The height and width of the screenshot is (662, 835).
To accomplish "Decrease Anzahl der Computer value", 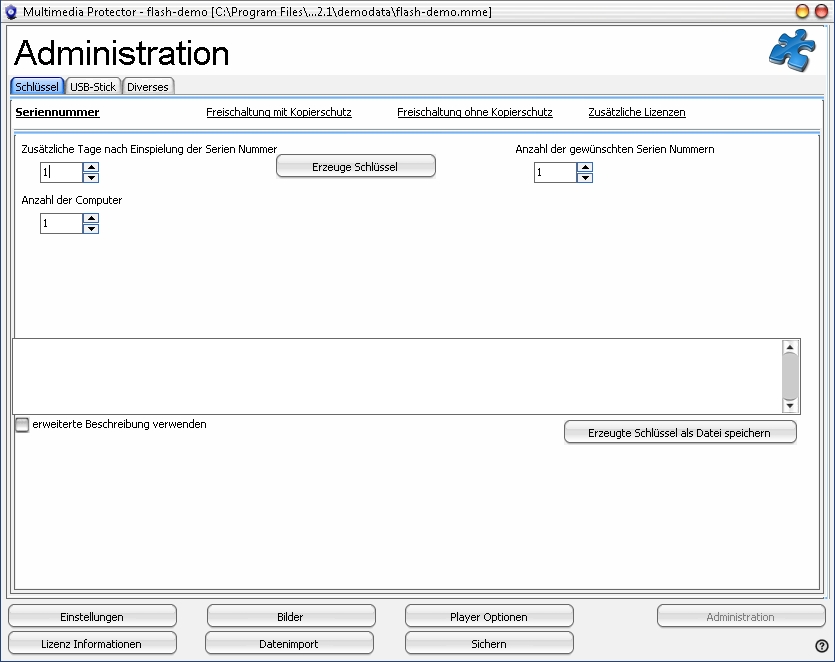I will (x=91, y=229).
